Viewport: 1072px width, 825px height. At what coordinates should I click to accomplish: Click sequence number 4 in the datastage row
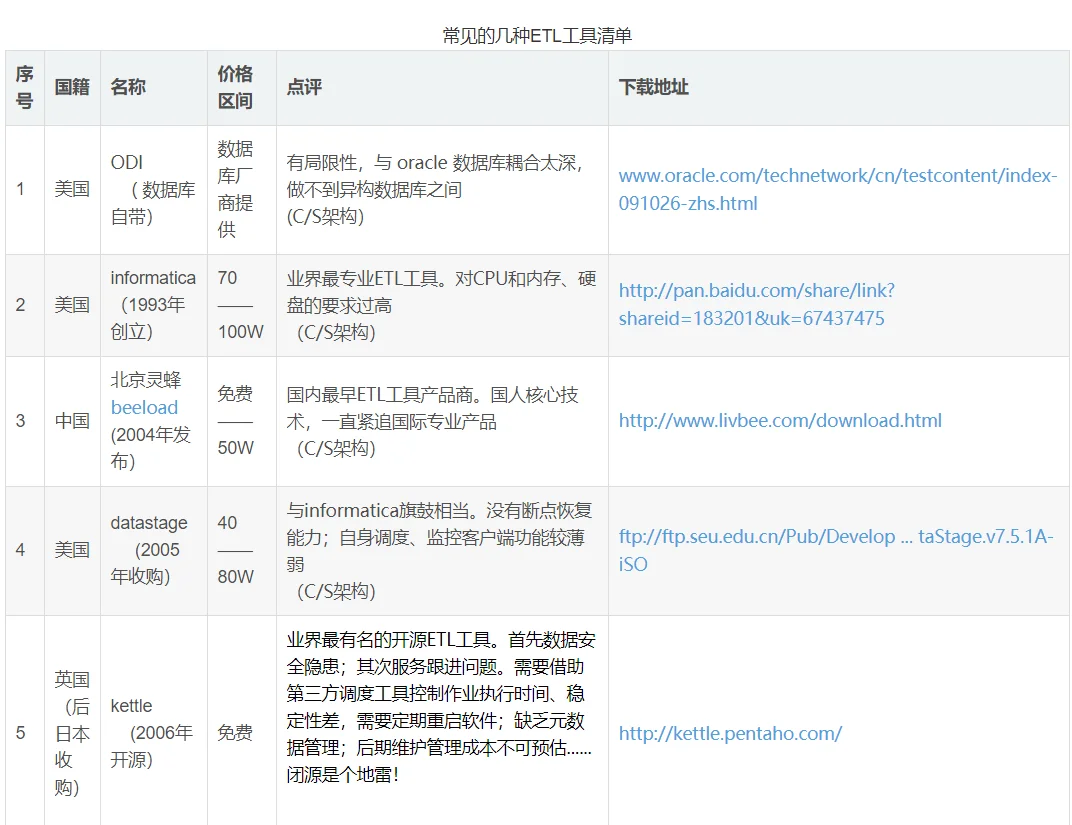[21, 550]
